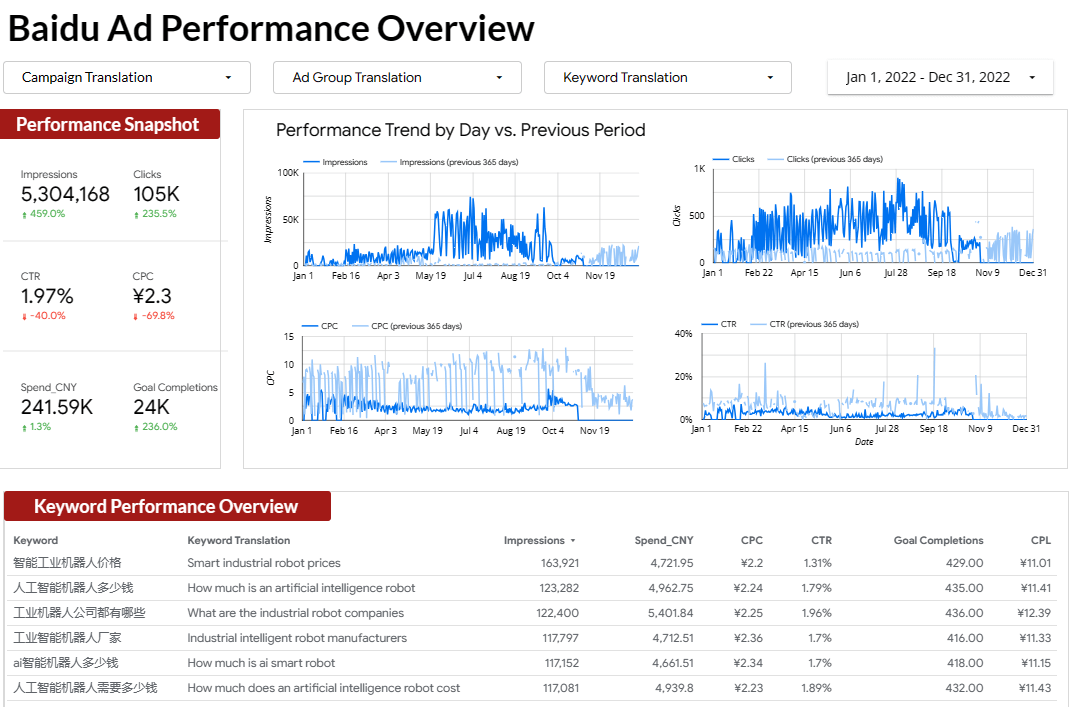Click the green arrow under Spend_CNY

click(24, 427)
